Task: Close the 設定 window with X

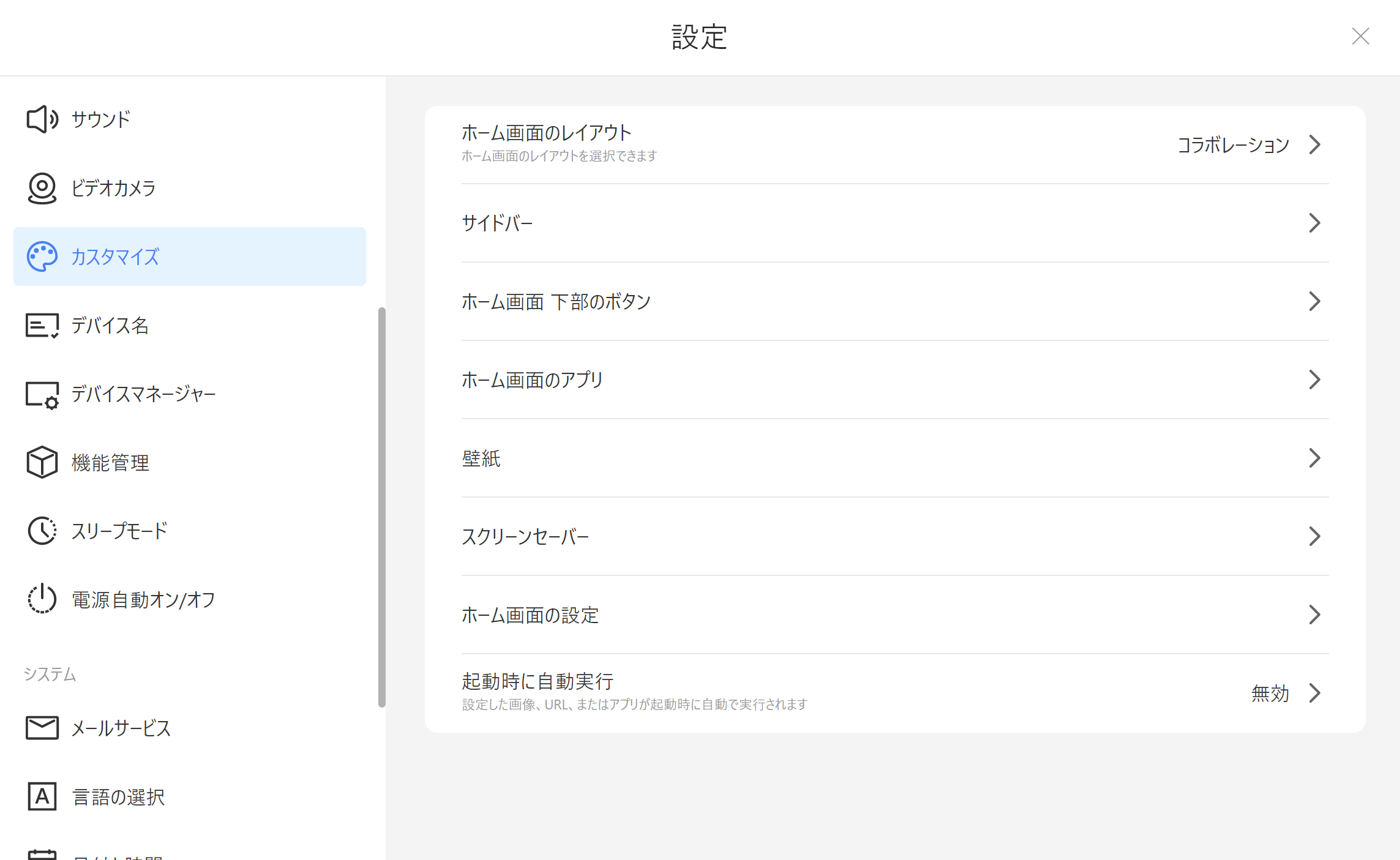Action: [x=1360, y=36]
